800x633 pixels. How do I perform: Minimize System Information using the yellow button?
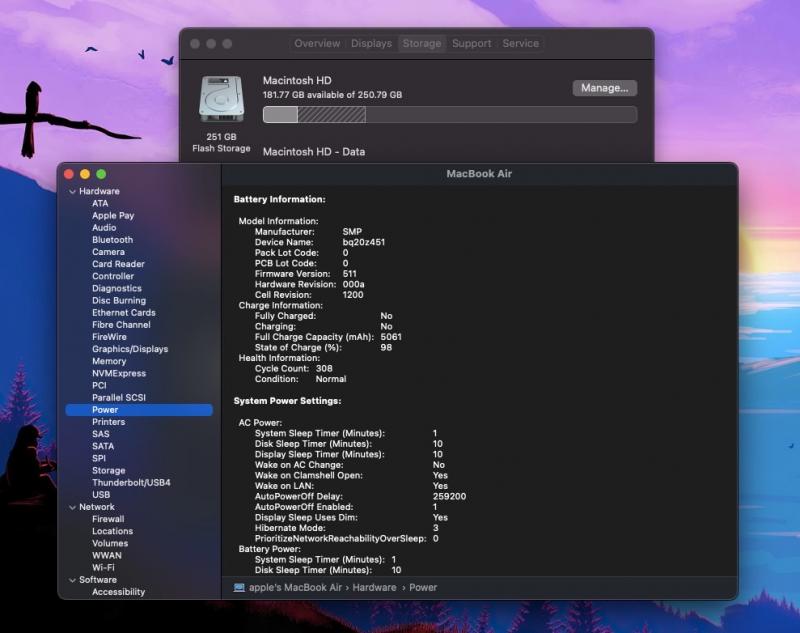[x=85, y=174]
